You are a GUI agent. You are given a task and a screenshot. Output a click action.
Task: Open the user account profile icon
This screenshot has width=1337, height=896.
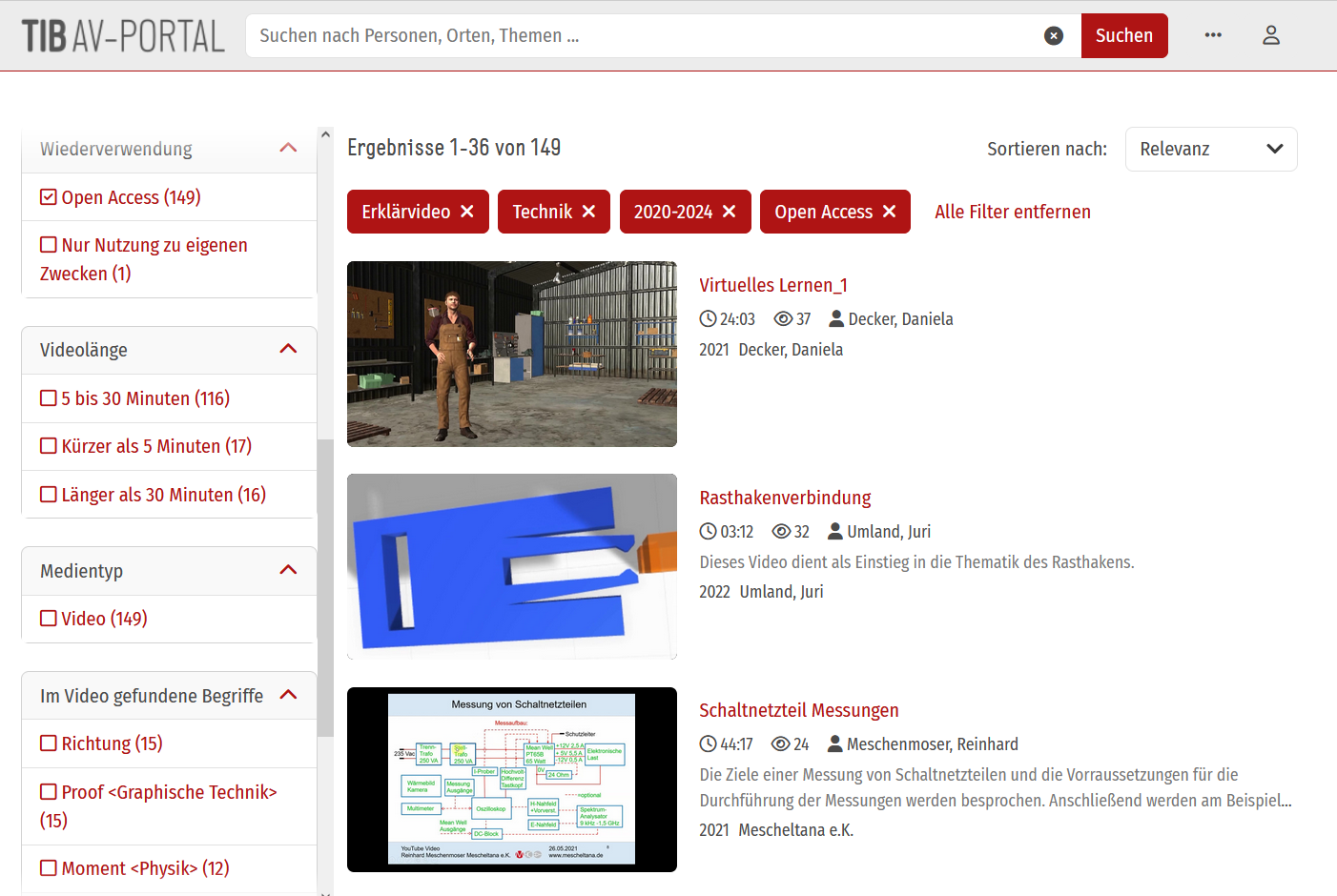point(1270,35)
